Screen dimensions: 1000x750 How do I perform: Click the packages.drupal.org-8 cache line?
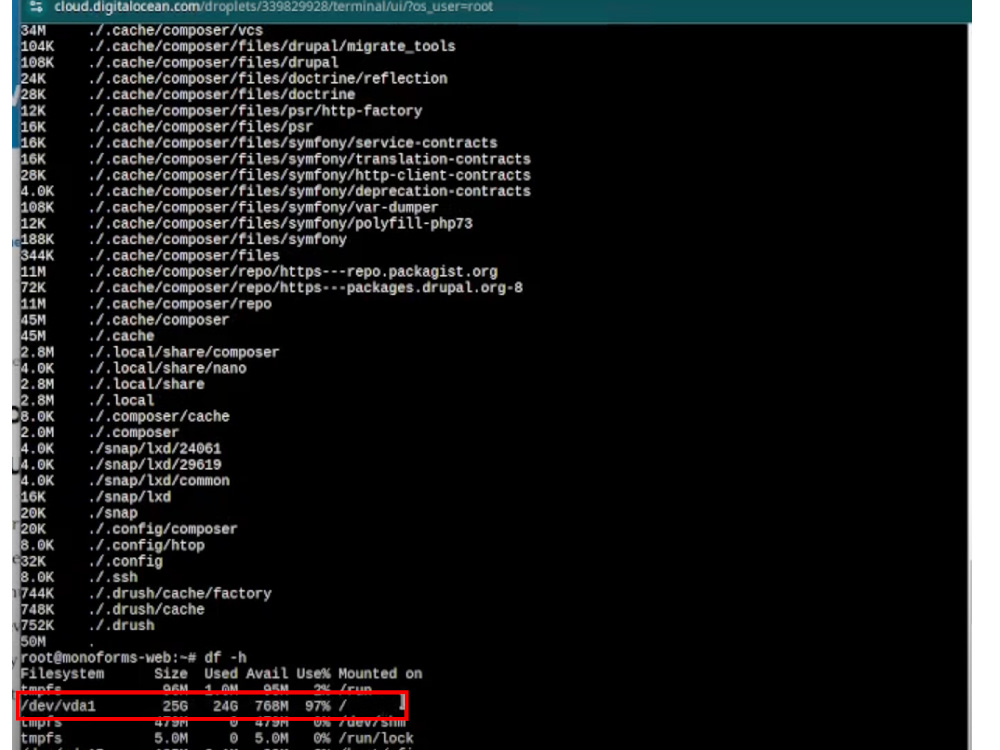click(272, 288)
